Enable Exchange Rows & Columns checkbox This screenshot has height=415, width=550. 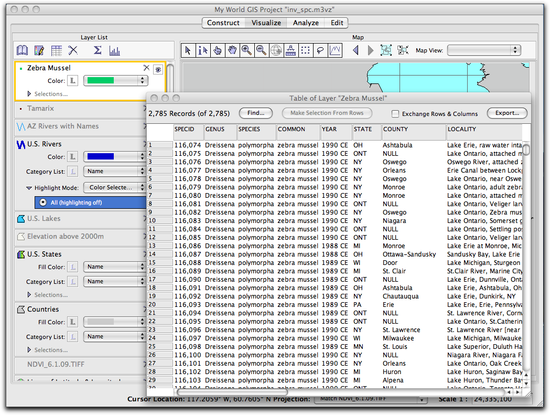395,114
